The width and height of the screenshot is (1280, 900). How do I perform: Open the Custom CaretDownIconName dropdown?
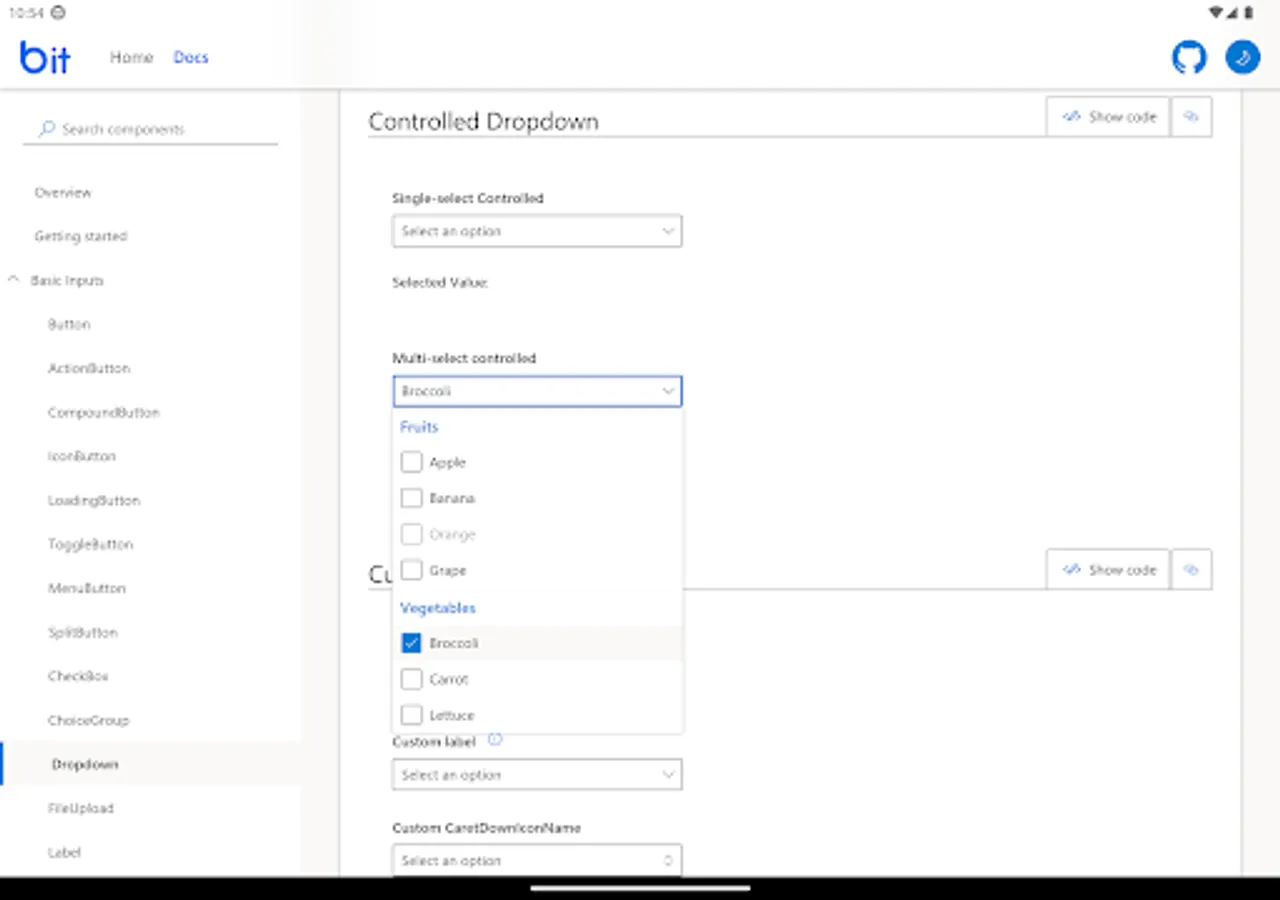(x=537, y=860)
